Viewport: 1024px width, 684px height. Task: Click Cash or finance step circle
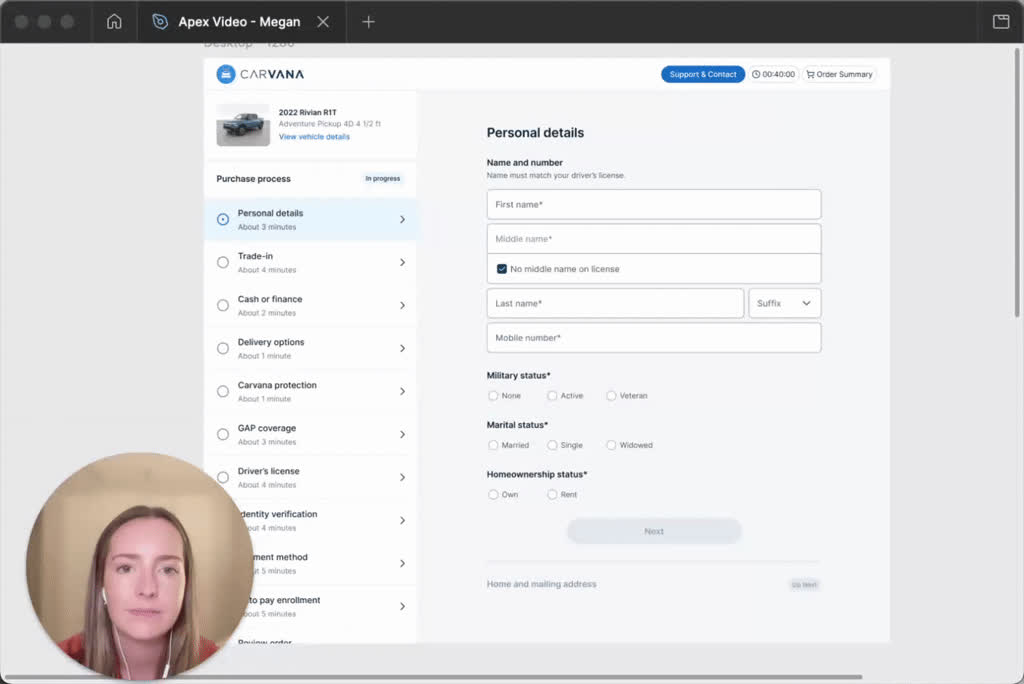223,306
